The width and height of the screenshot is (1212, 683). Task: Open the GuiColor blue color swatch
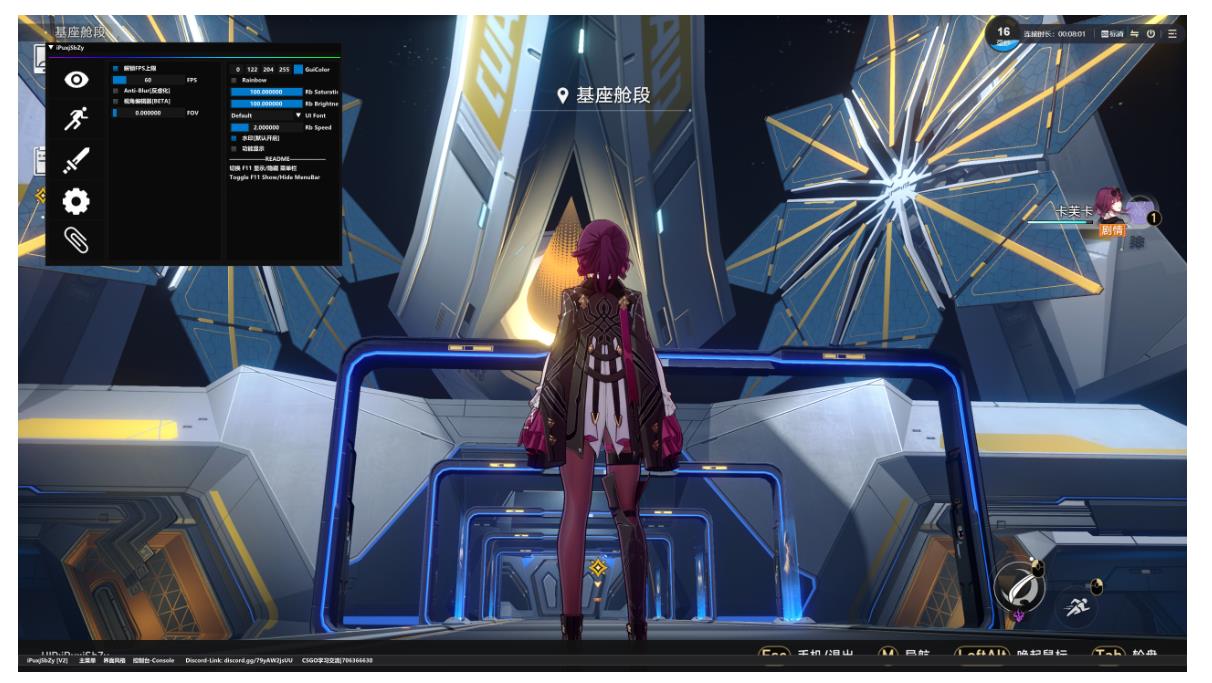[298, 69]
